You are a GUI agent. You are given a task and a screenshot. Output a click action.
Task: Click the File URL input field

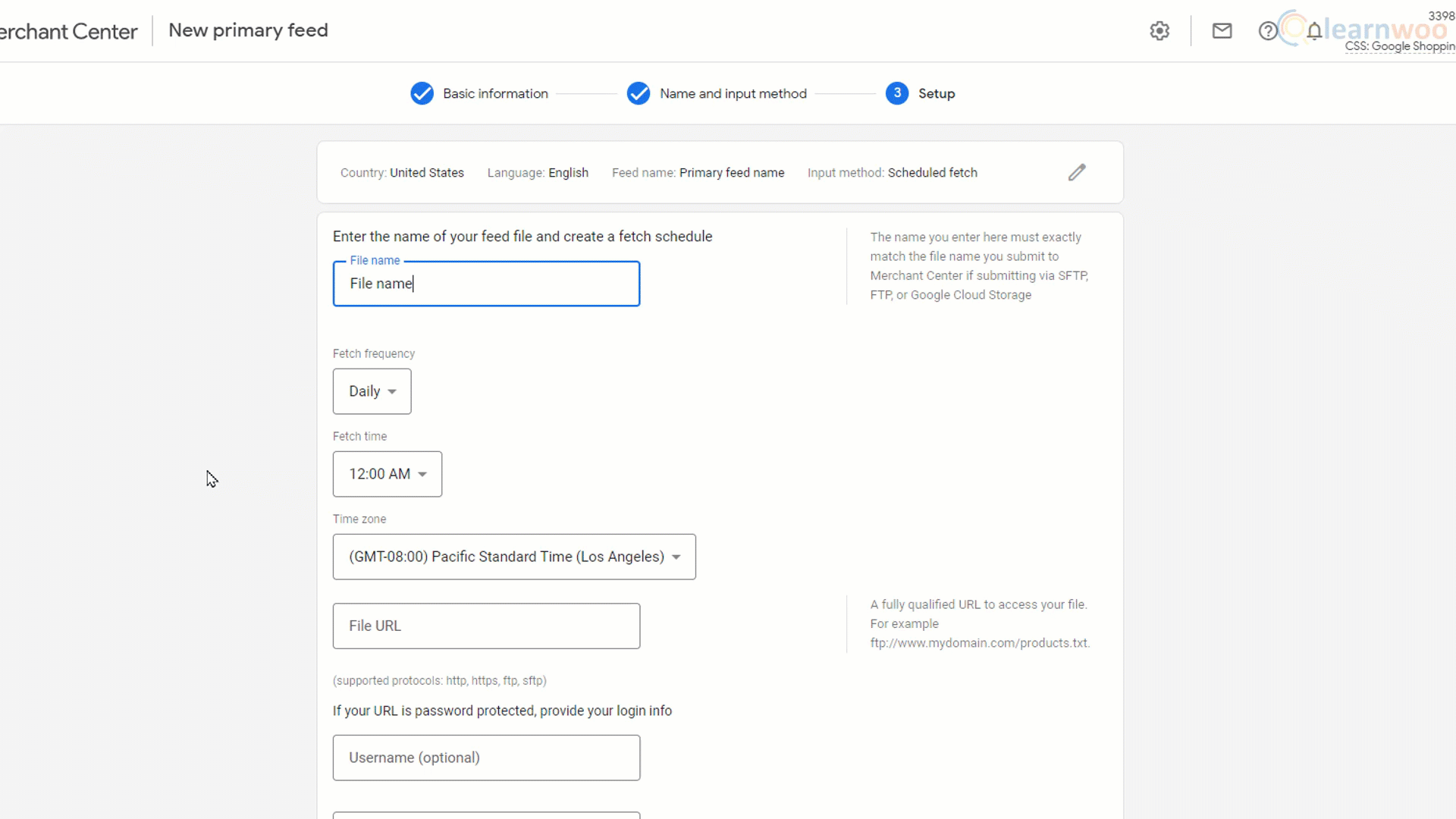coord(486,625)
